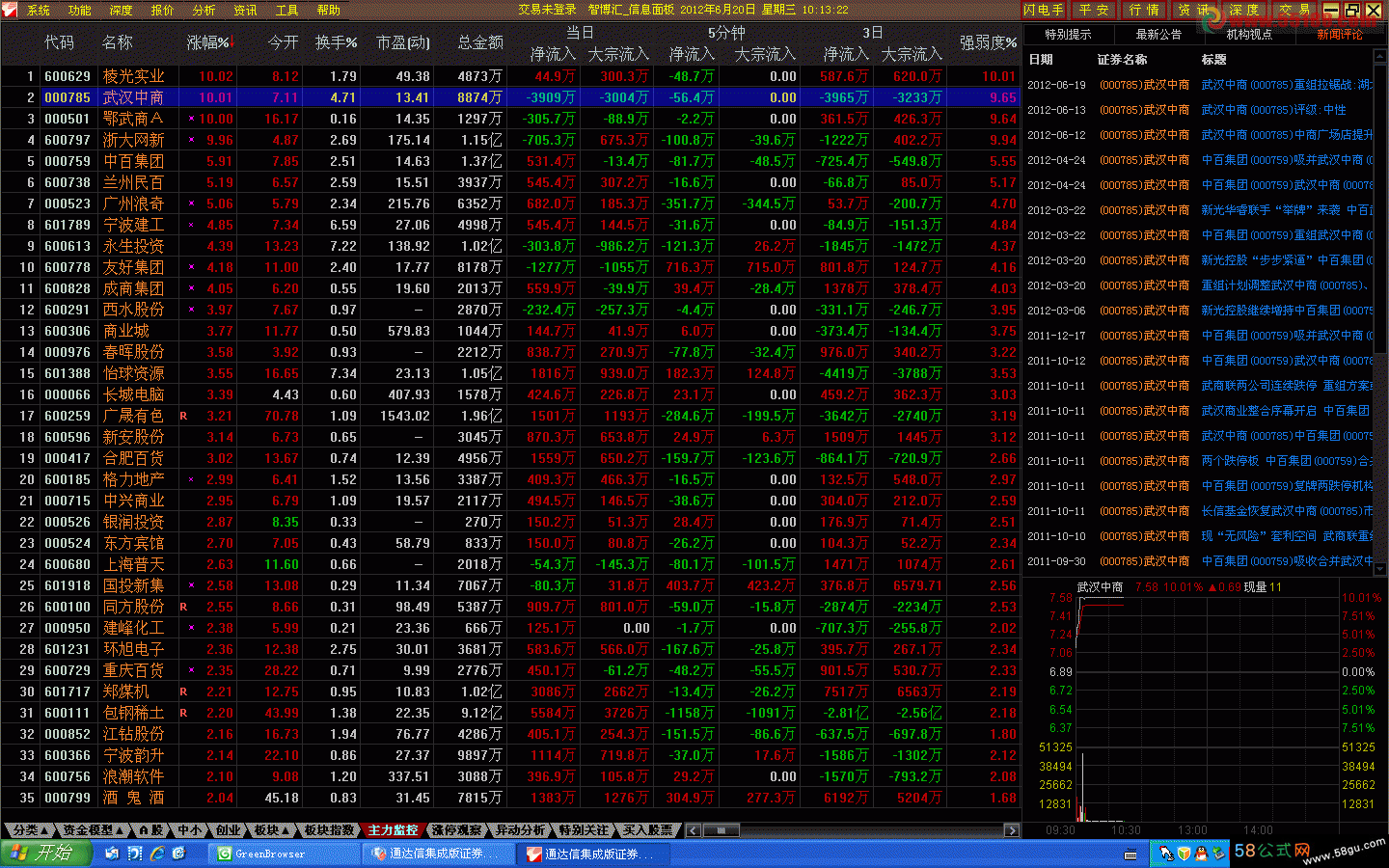
Task: Select stock row 浪潮软件
Action: click(509, 776)
